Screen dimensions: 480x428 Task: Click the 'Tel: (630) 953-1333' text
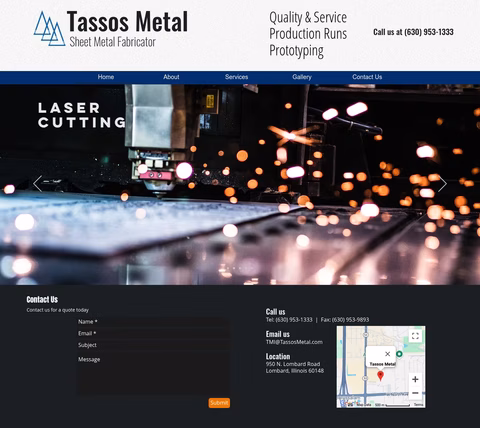[x=289, y=320]
